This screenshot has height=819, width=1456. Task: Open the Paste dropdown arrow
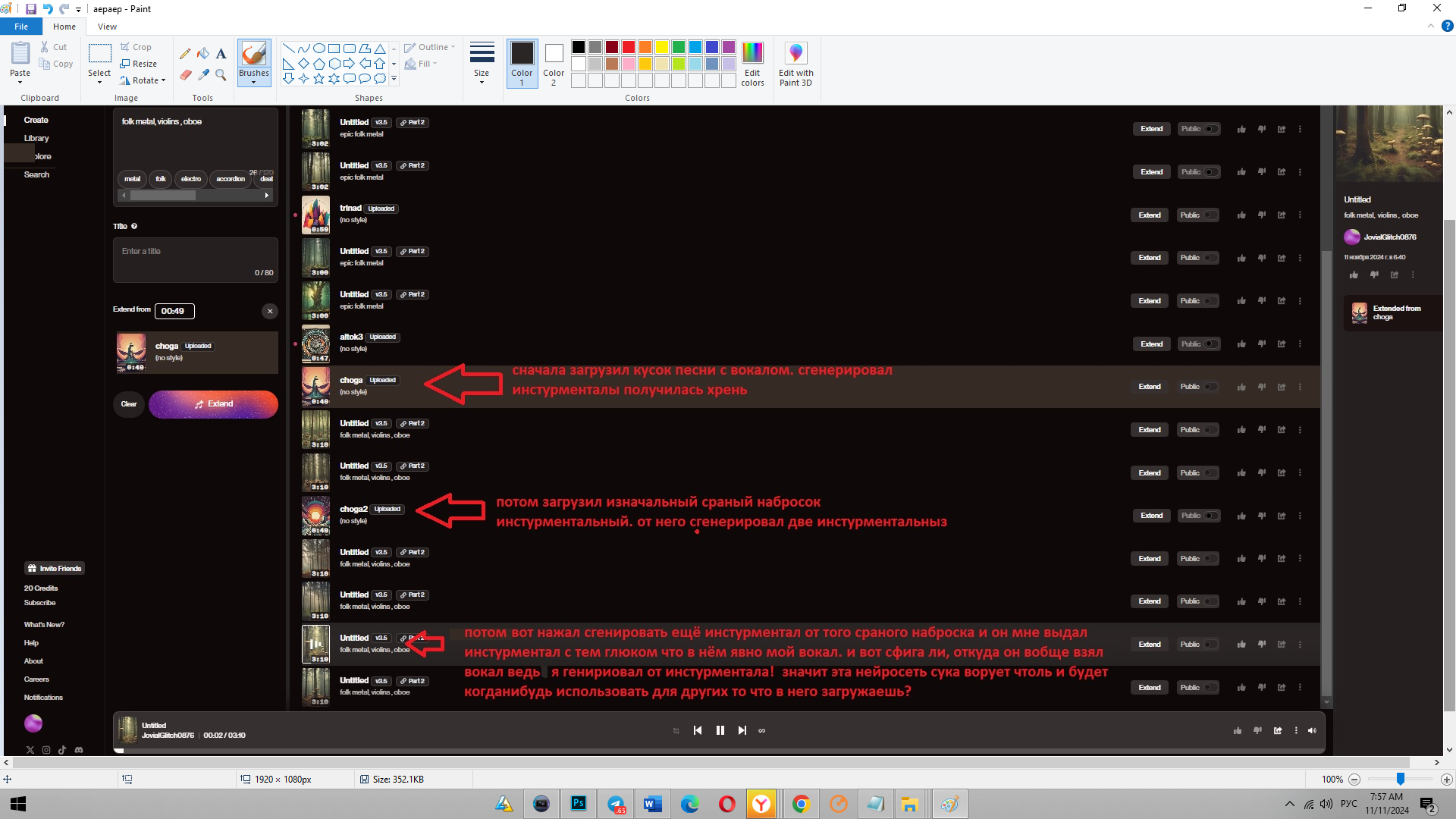[x=20, y=82]
